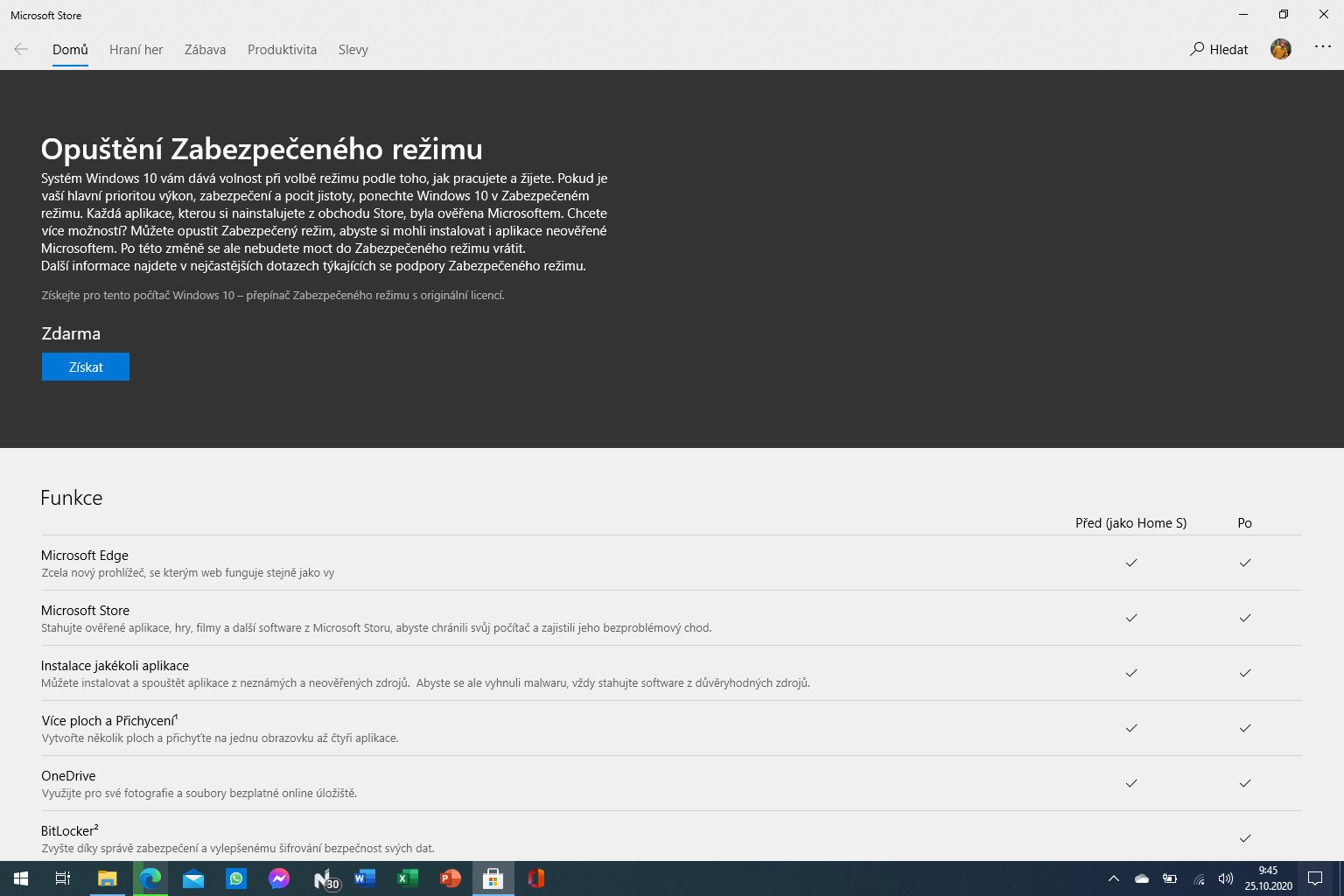This screenshot has width=1344, height=896.
Task: Open the three-dot more menu
Action: point(1323,47)
